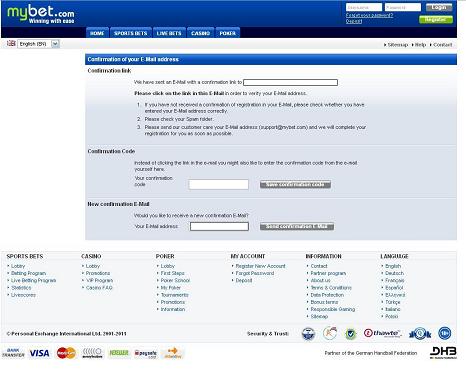The image size is (466, 371).
Task: Click the Neteller payment icon
Action: (119, 353)
